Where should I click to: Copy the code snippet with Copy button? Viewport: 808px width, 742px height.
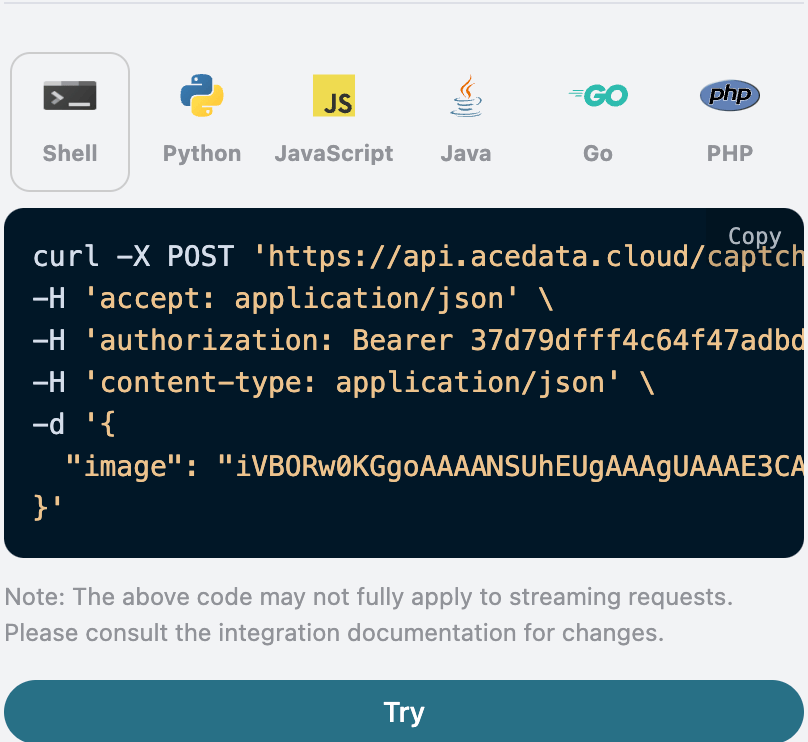pos(754,236)
